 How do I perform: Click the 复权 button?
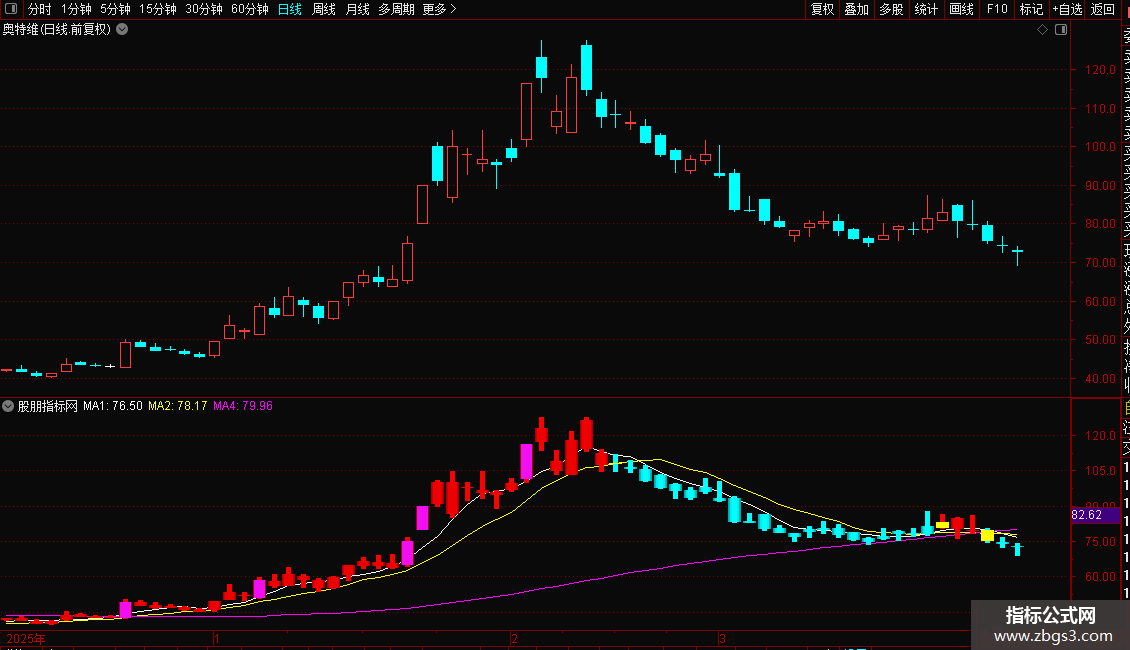coord(822,9)
